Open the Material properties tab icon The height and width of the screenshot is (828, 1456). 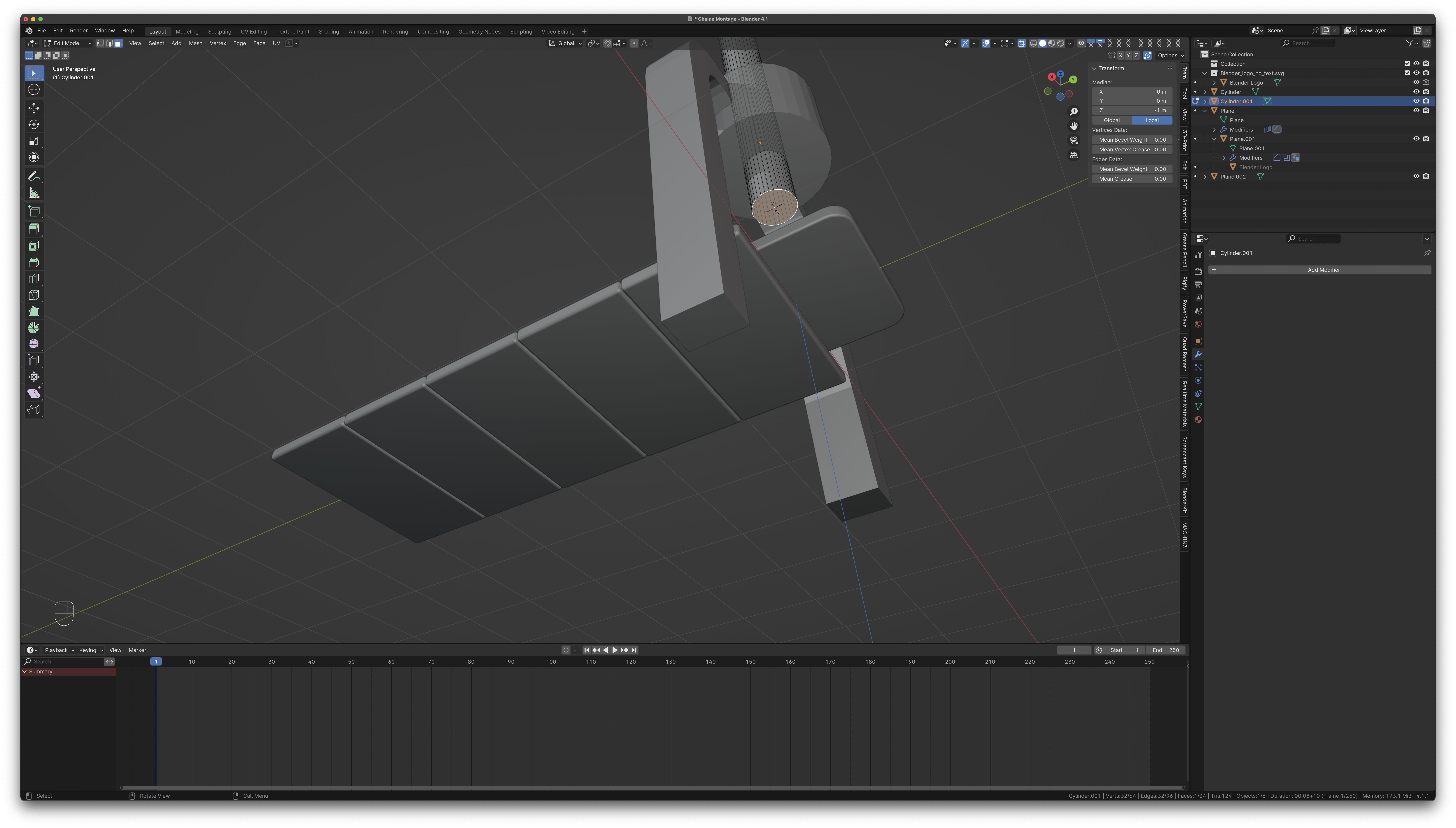pyautogui.click(x=1198, y=420)
